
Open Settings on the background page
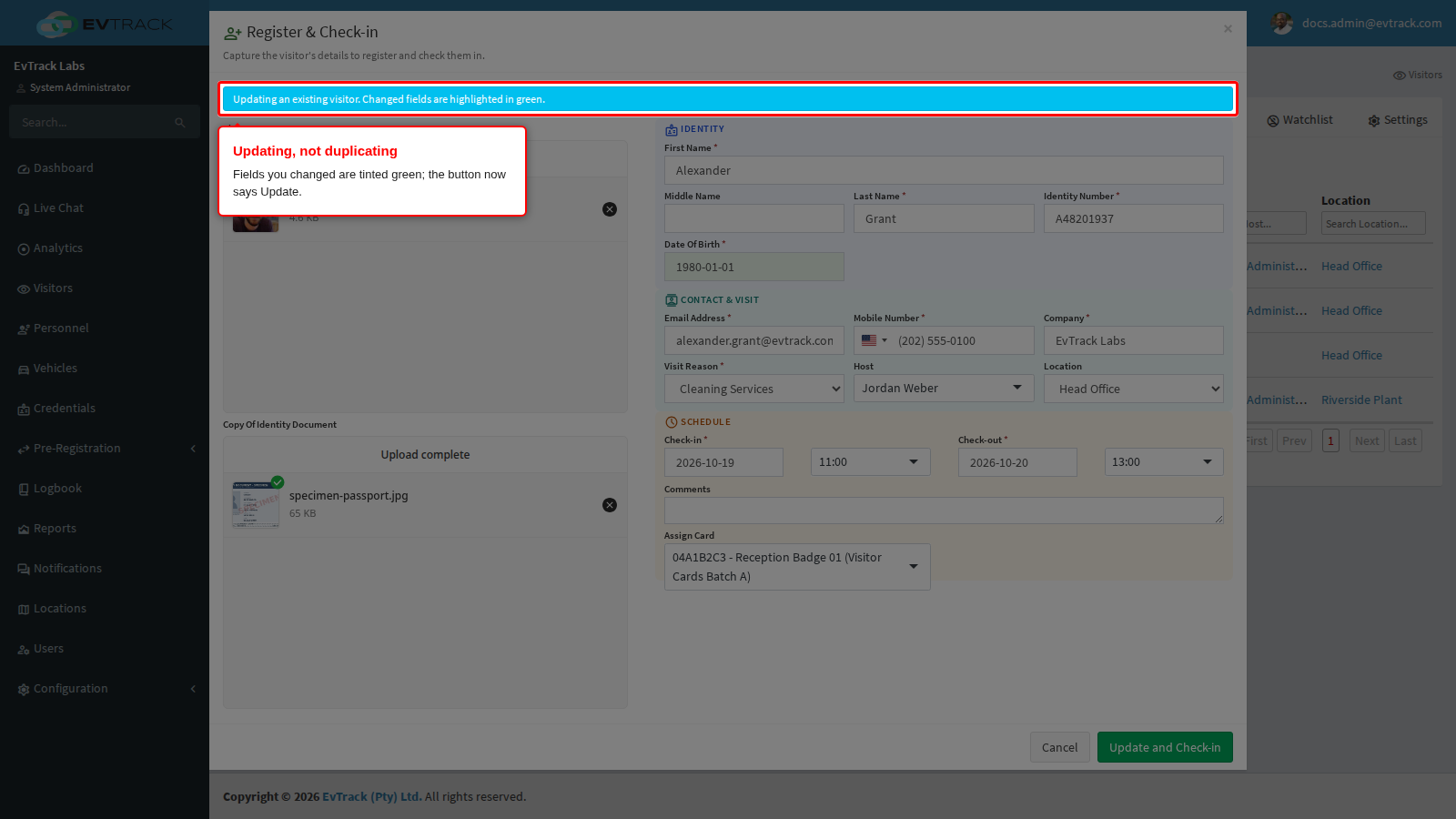click(1398, 120)
